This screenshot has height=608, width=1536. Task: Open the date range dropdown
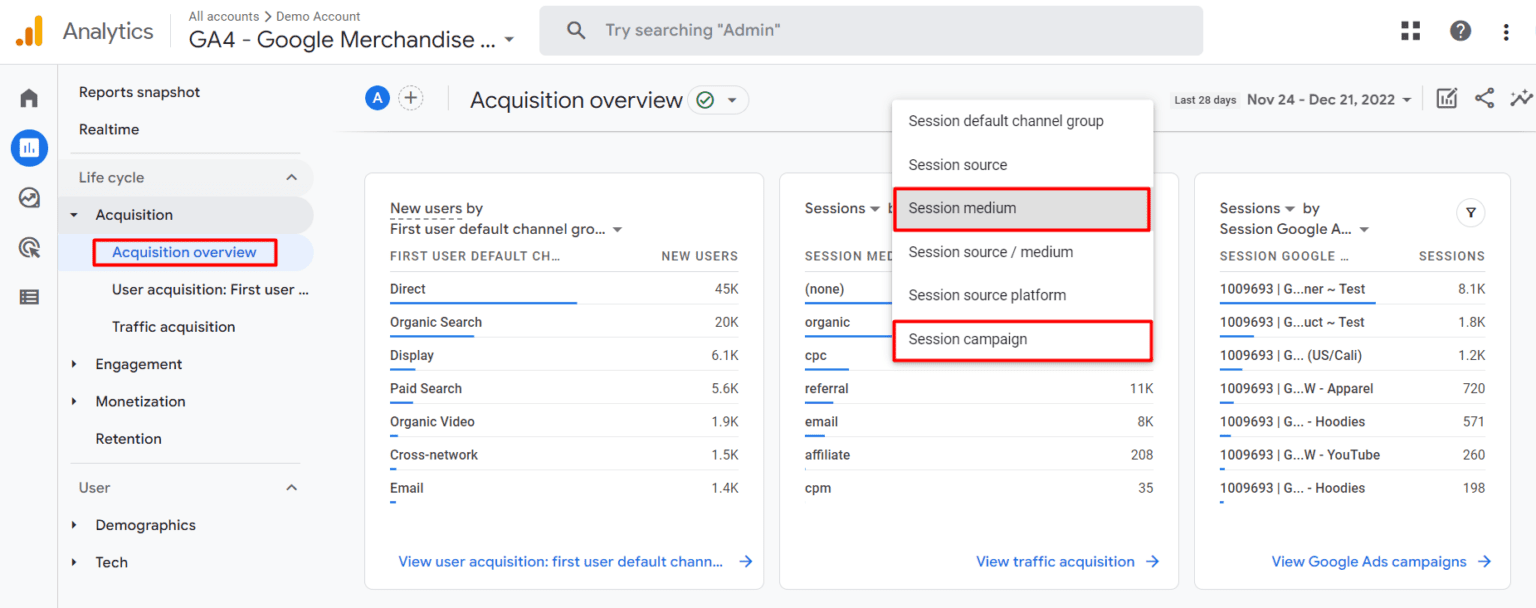(x=1329, y=100)
